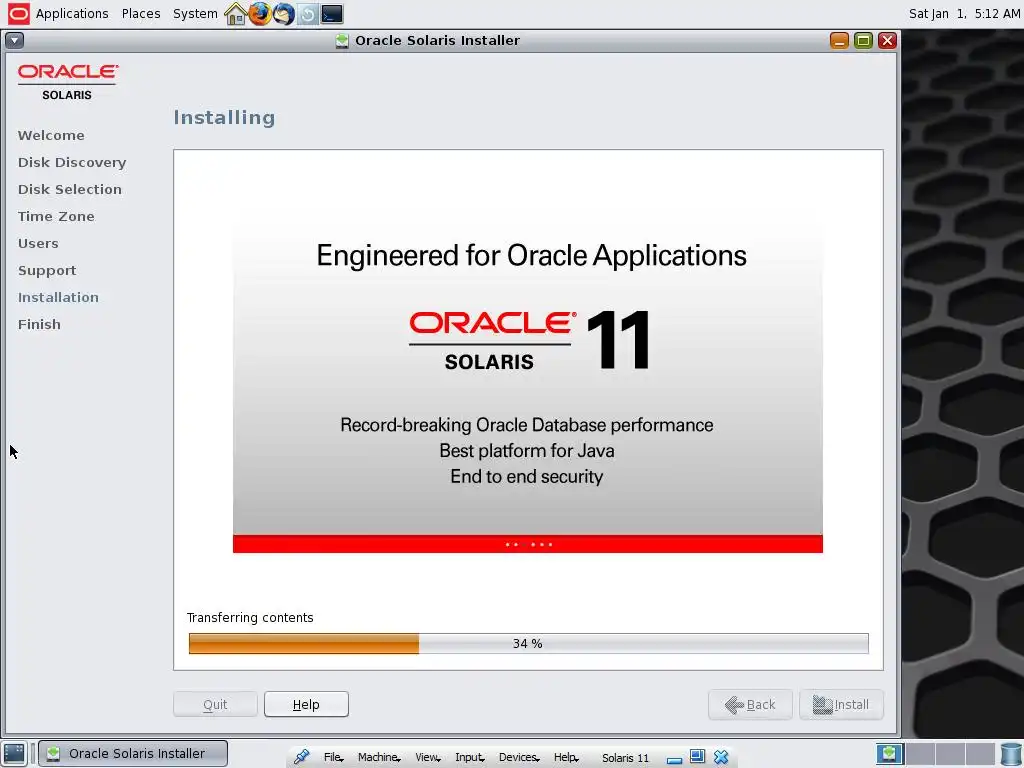Click the Welcome step in sidebar

pyautogui.click(x=51, y=135)
